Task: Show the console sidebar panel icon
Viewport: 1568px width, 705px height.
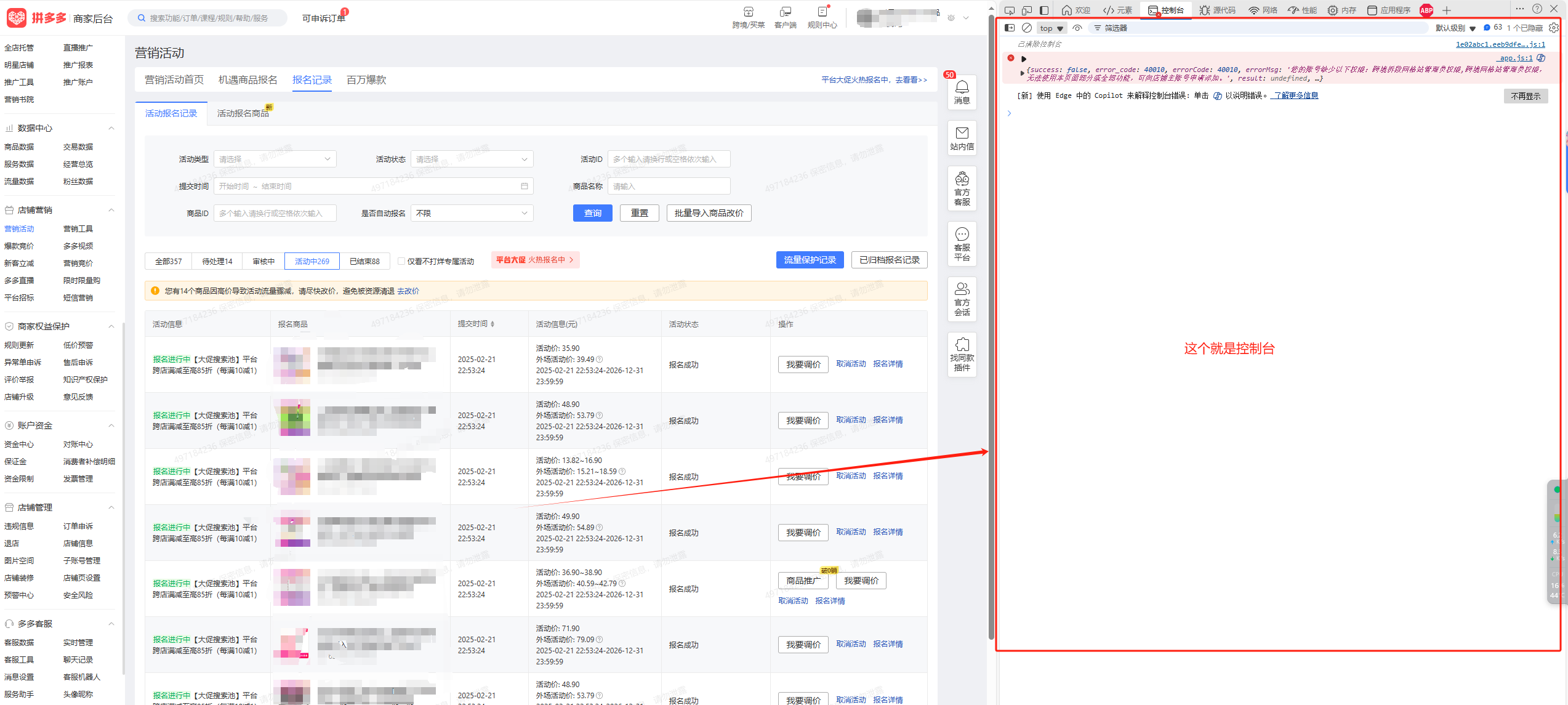Action: (x=1010, y=28)
